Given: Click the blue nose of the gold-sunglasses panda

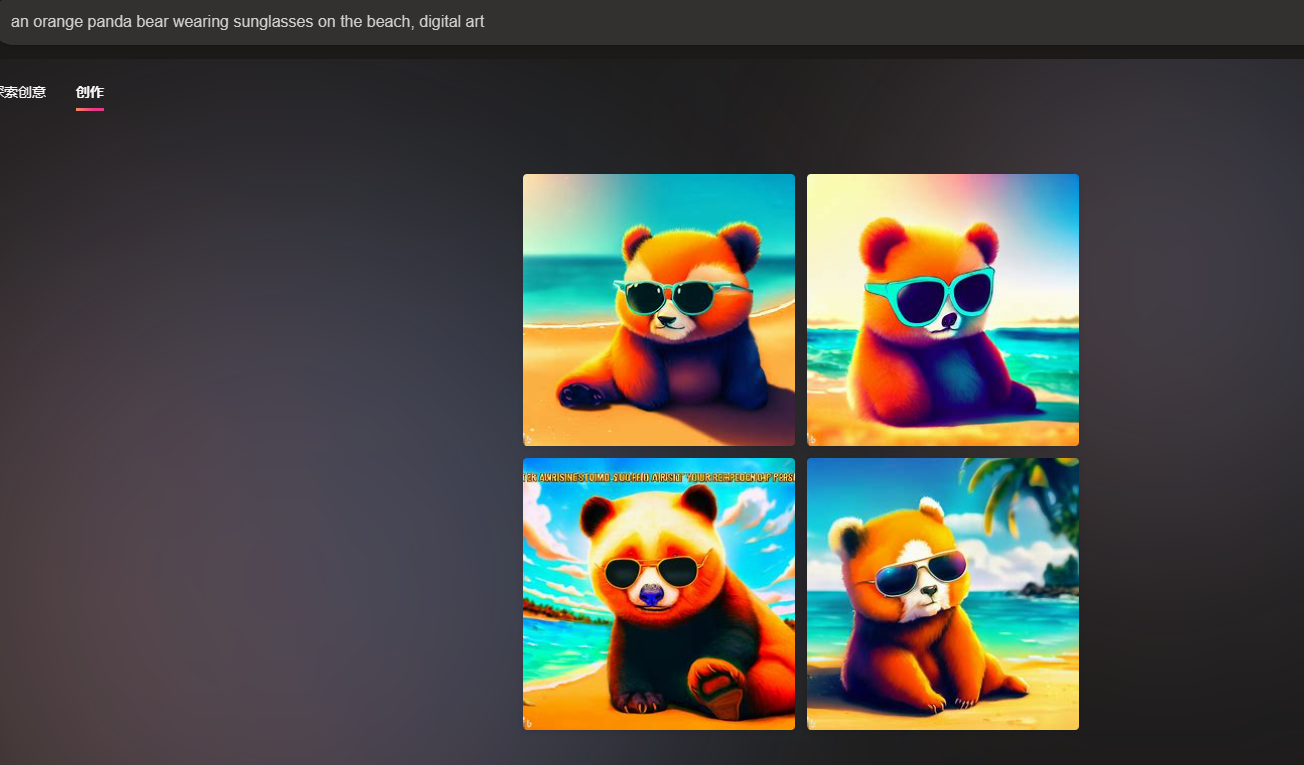Looking at the screenshot, I should tap(651, 597).
